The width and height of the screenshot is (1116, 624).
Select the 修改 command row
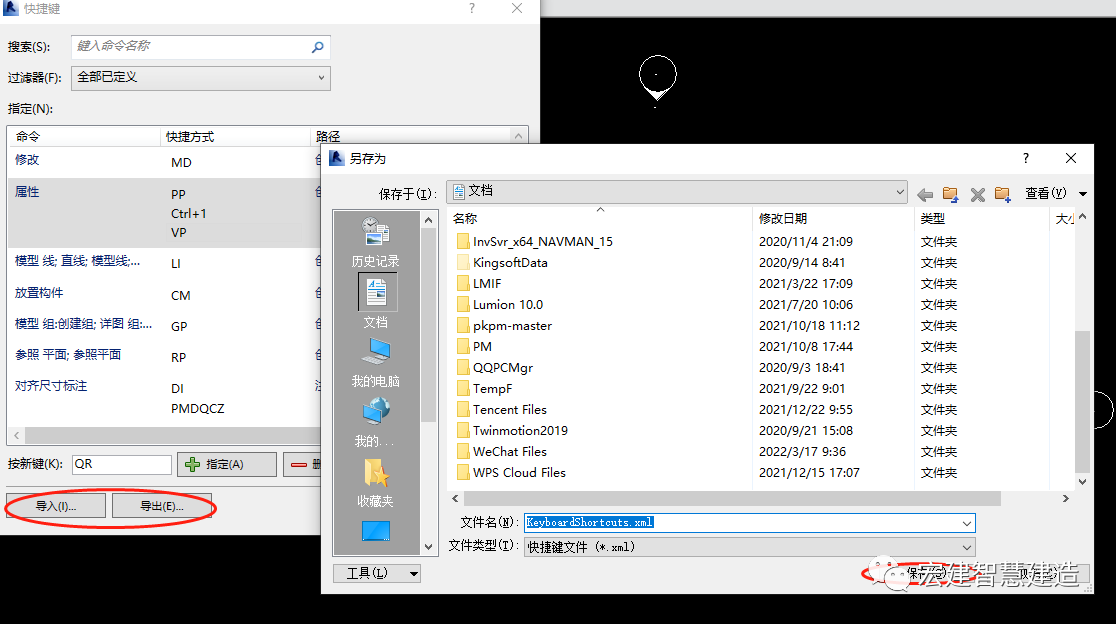pyautogui.click(x=164, y=162)
